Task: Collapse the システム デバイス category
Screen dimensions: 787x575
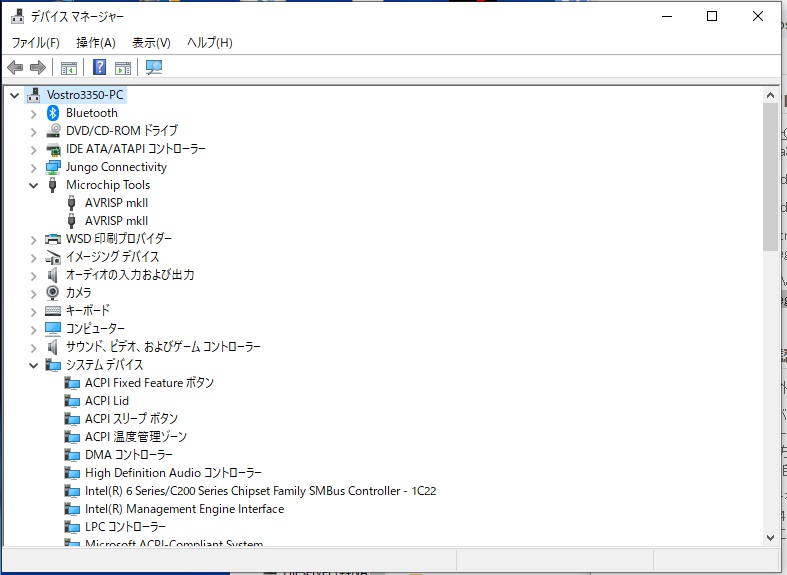Action: tap(34, 366)
